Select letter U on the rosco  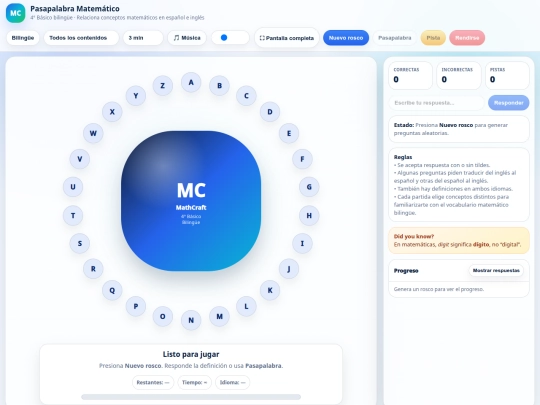point(73,187)
